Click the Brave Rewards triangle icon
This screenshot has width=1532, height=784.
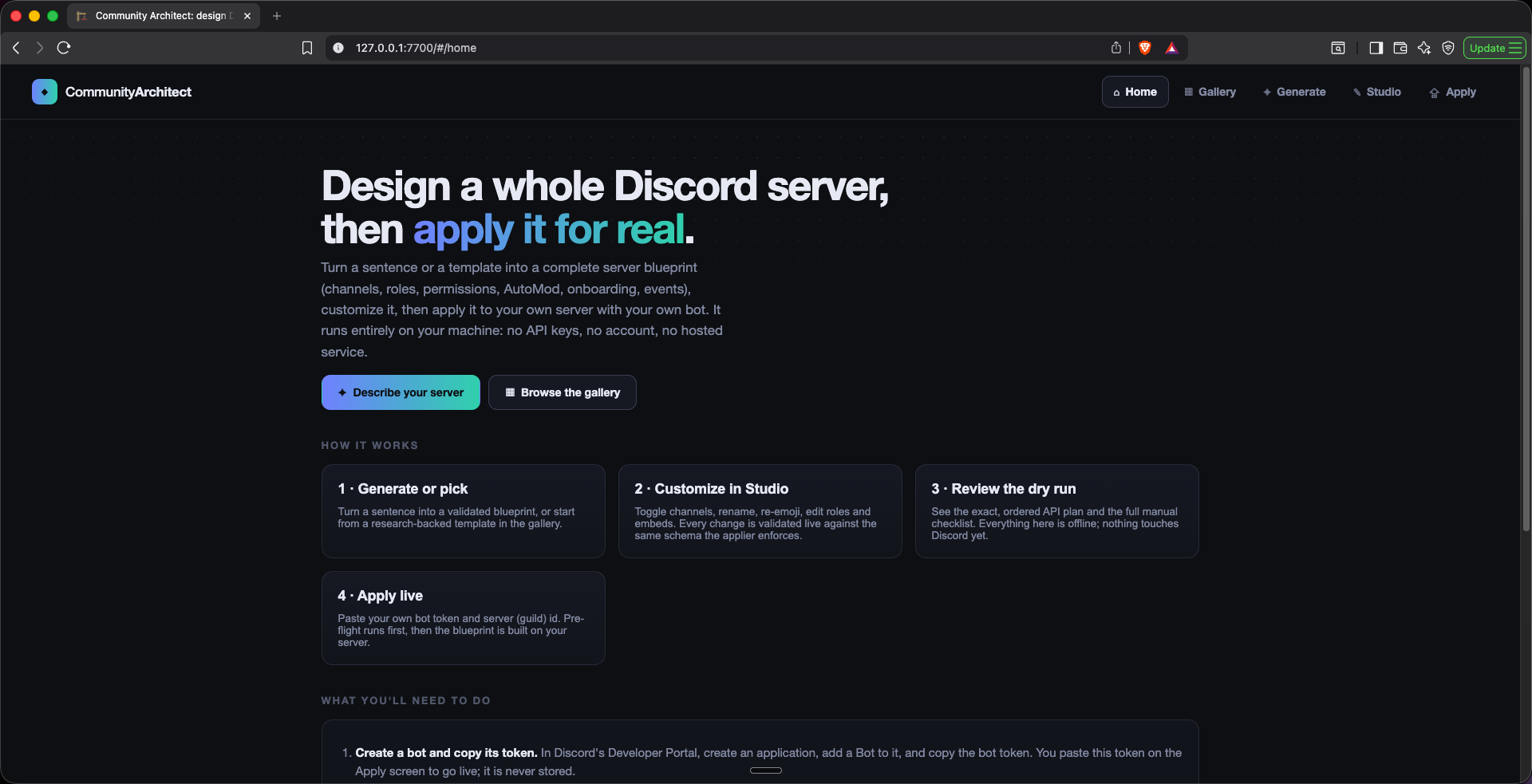pos(1171,48)
